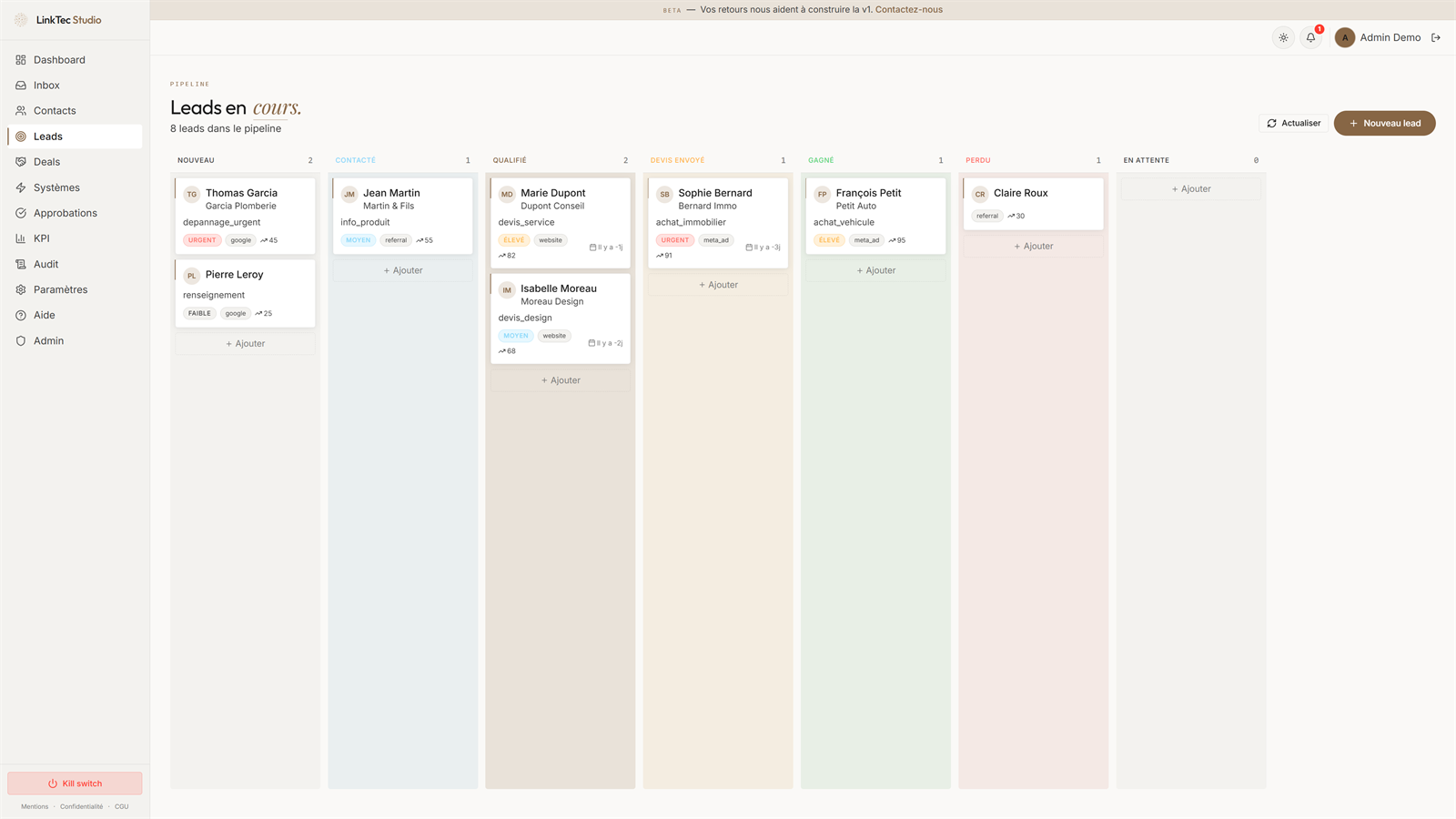Click Actualiser to refresh pipeline
This screenshot has height=819, width=1456.
coord(1293,123)
